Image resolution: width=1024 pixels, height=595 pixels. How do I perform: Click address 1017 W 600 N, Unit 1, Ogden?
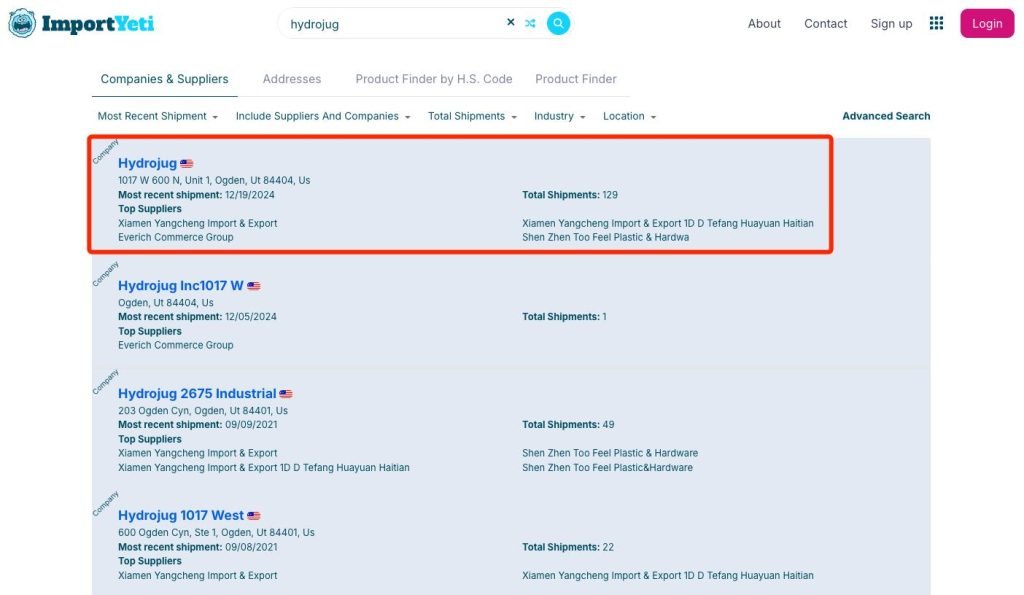(214, 180)
